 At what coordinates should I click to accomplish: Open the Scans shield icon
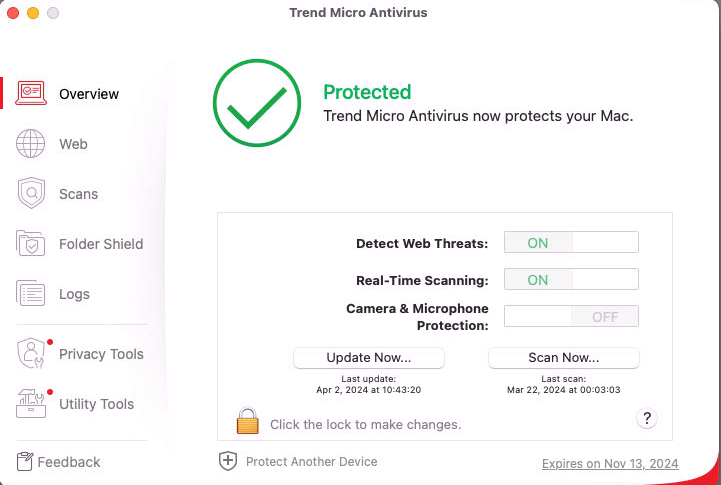pos(31,194)
